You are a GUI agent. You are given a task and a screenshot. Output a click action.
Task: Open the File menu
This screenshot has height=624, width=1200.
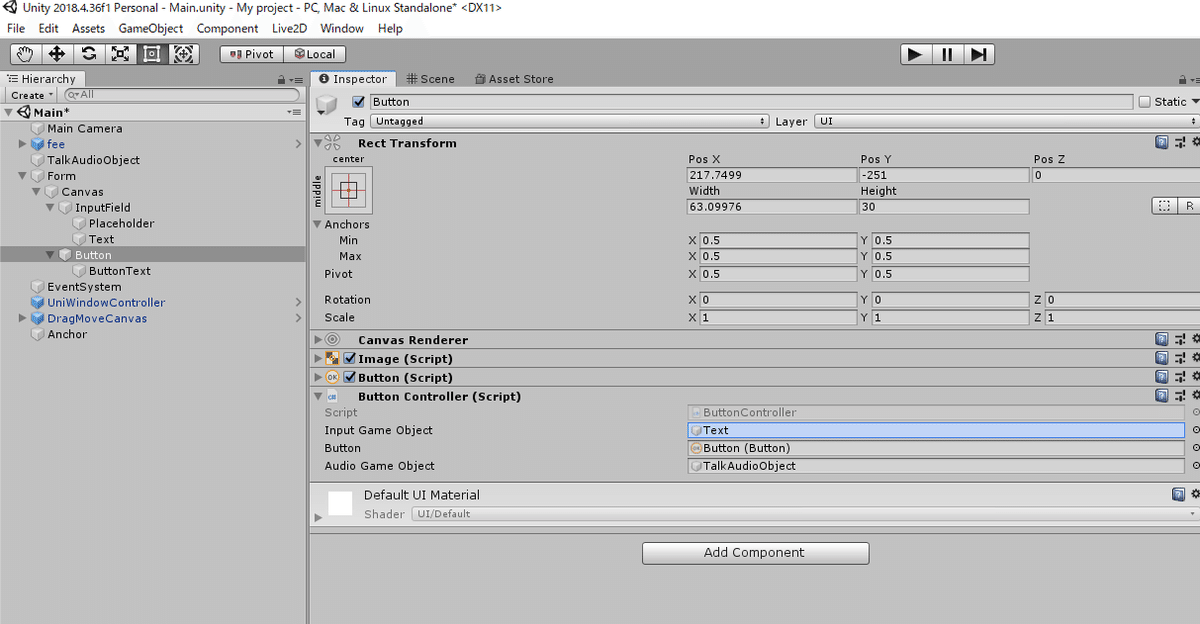[16, 28]
